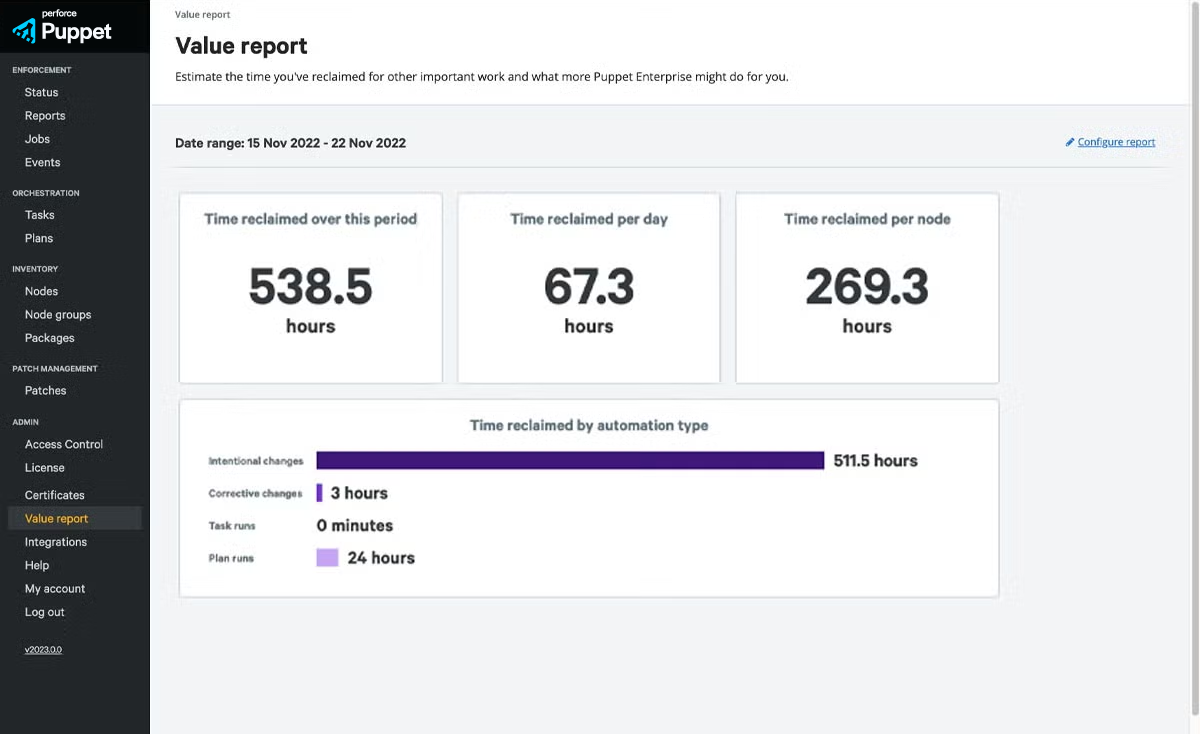View the Packages inventory
The image size is (1200, 734).
48,338
